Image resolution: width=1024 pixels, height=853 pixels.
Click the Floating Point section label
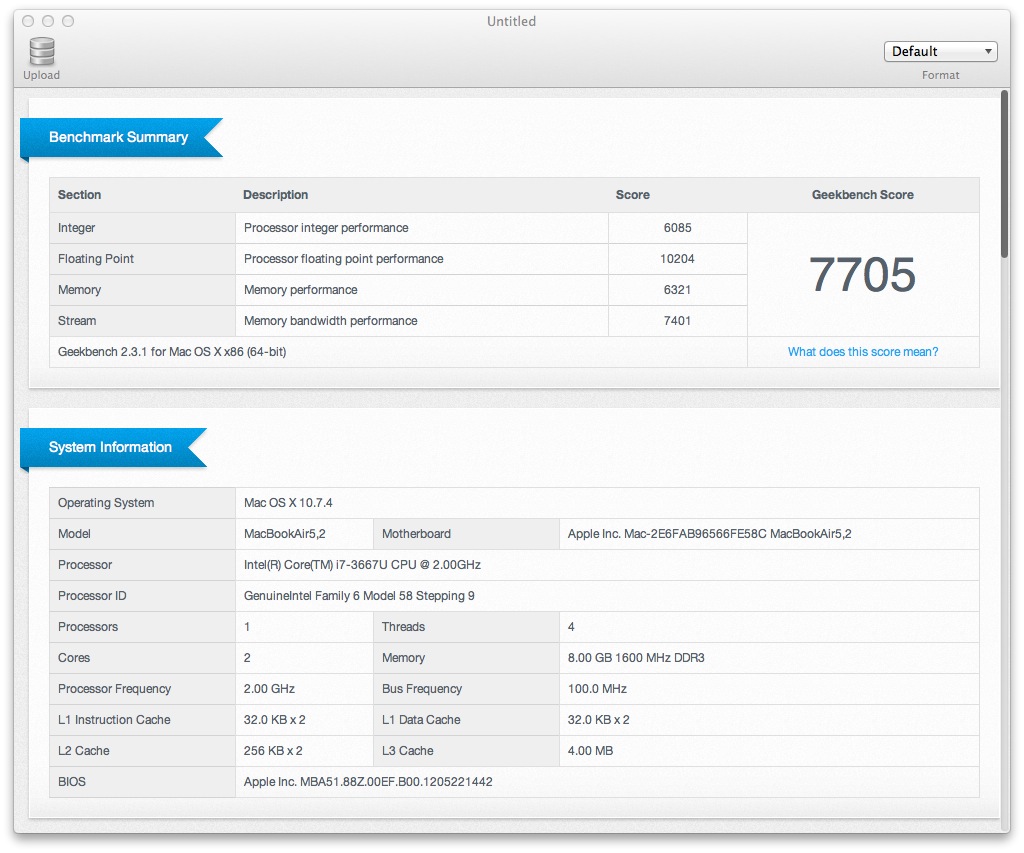tap(95, 259)
